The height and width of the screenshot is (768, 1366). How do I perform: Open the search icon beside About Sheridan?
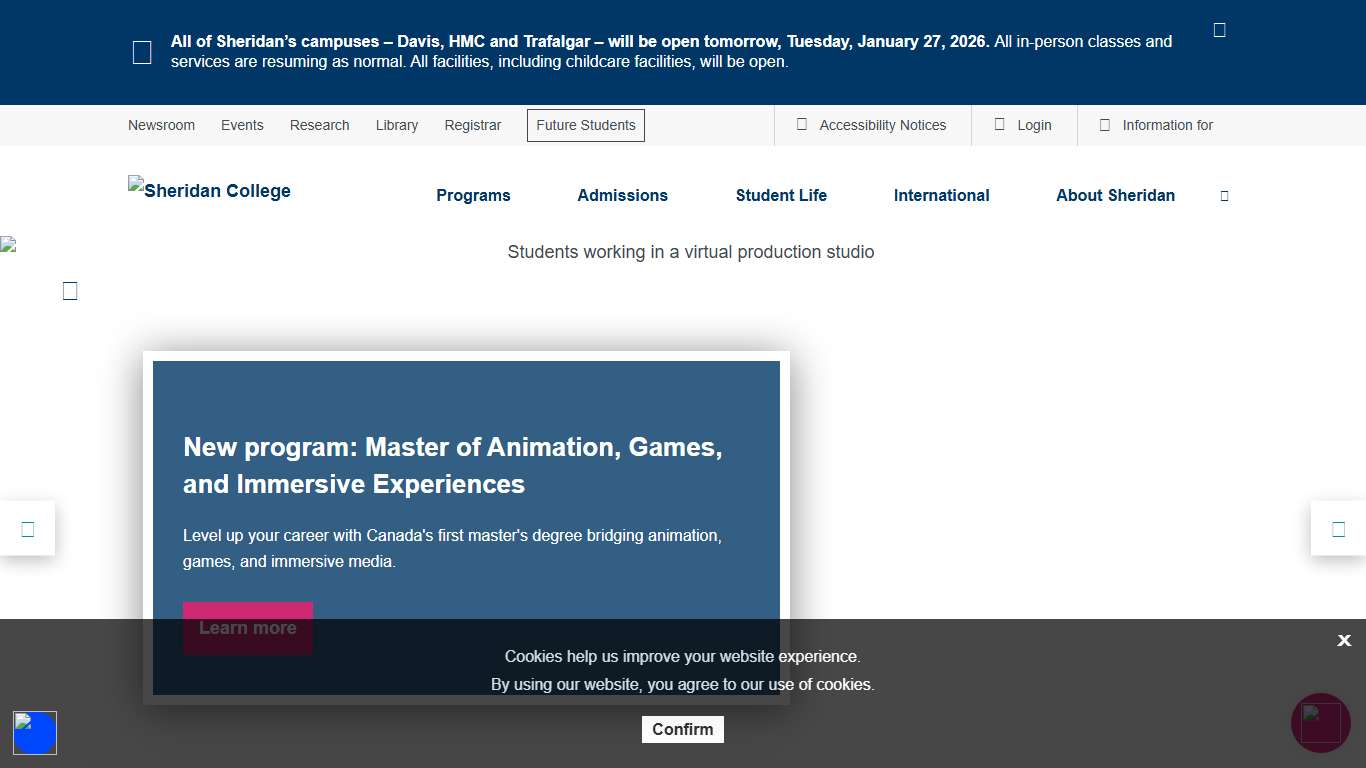(x=1224, y=196)
